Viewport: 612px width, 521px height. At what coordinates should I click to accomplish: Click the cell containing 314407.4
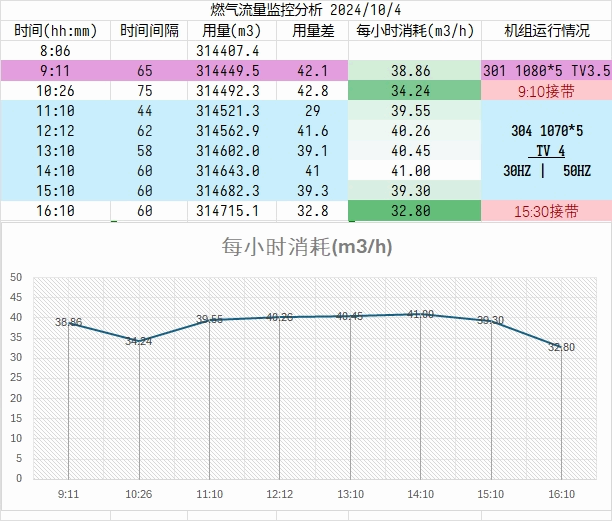230,50
